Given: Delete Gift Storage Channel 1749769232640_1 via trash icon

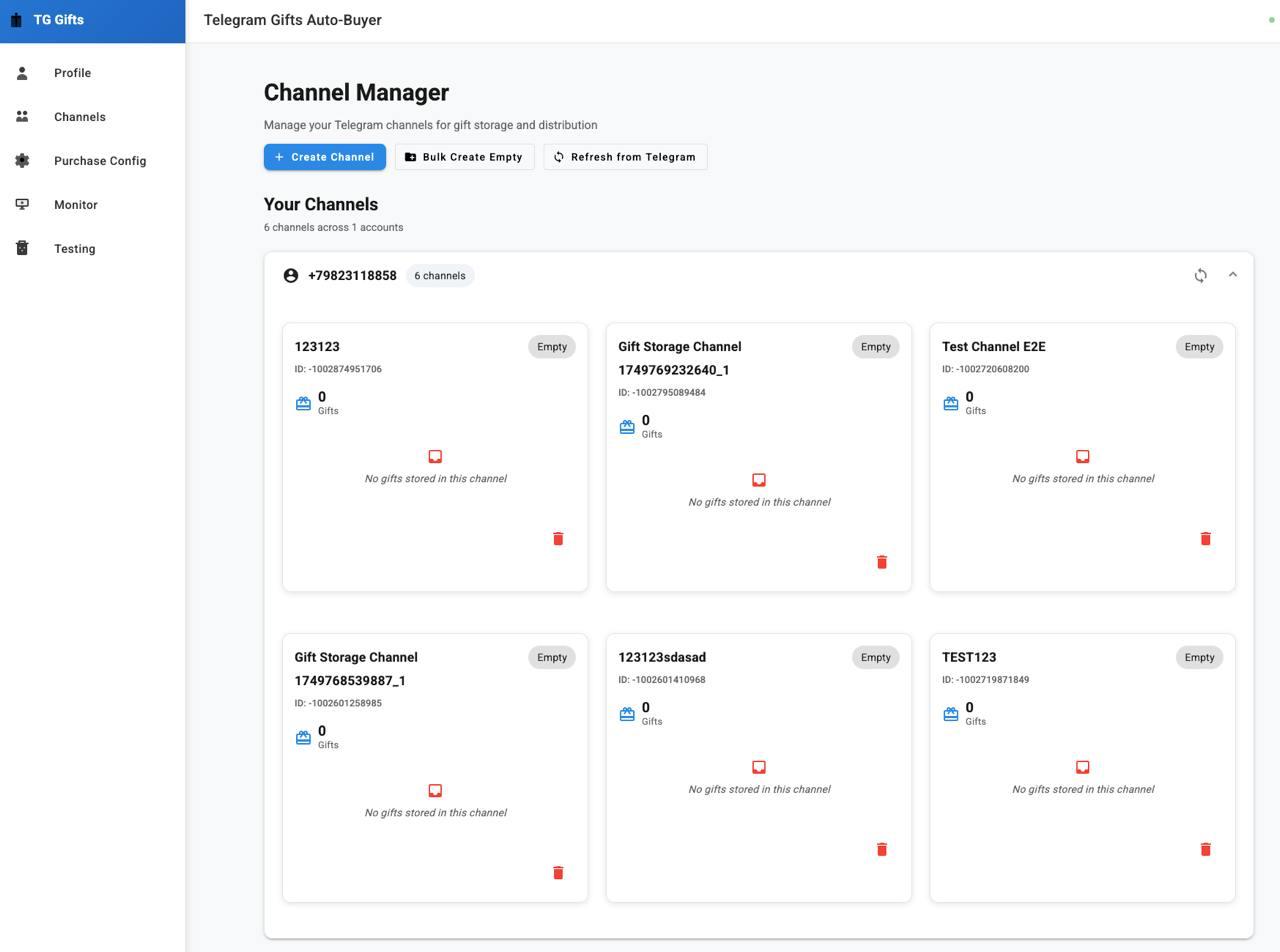Looking at the screenshot, I should (882, 562).
